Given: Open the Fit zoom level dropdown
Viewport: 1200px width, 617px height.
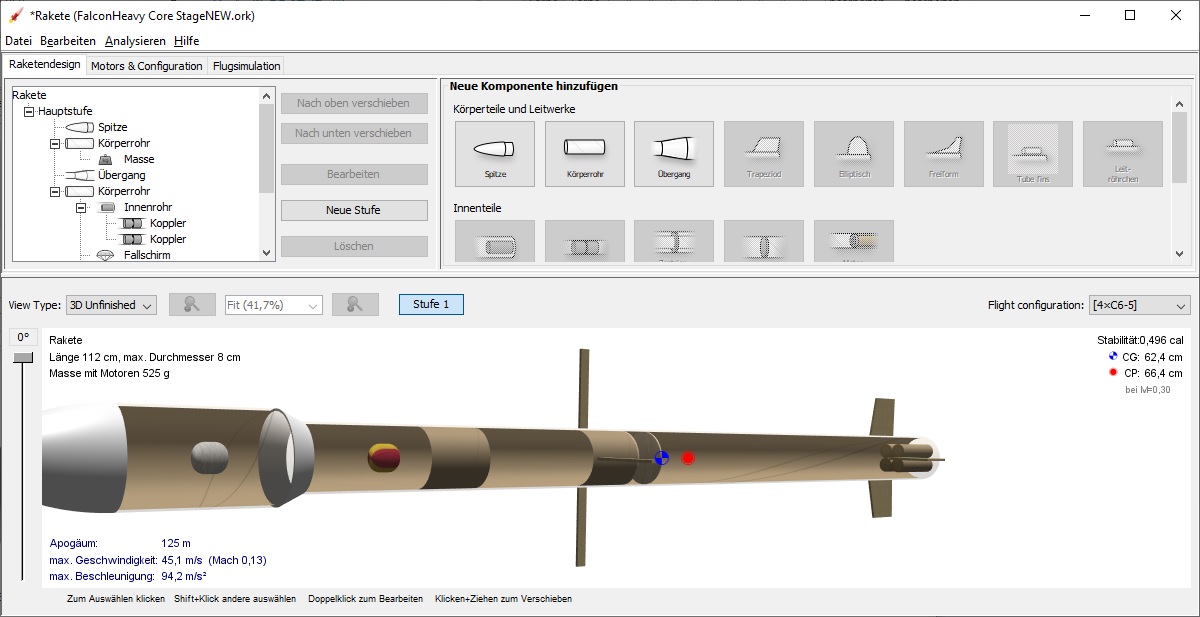Looking at the screenshot, I should tap(274, 305).
